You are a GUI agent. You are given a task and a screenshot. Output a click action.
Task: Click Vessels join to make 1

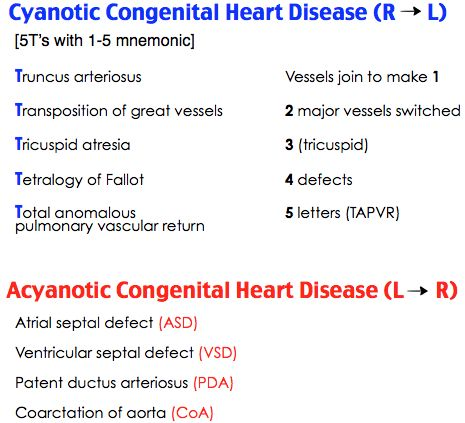pos(362,77)
